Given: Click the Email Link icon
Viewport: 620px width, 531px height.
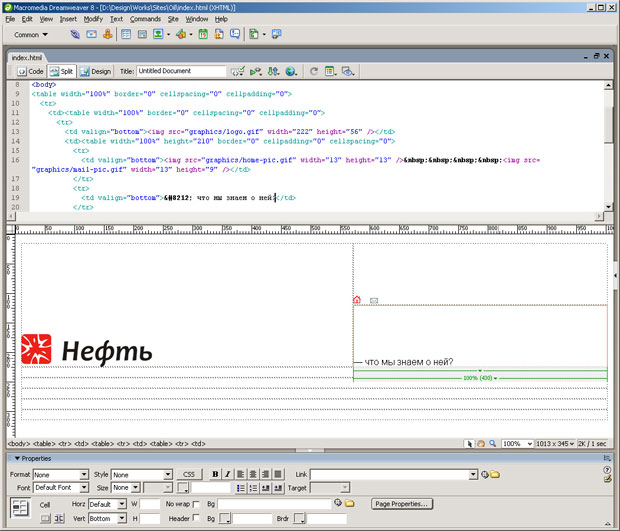Looking at the screenshot, I should tap(92, 34).
